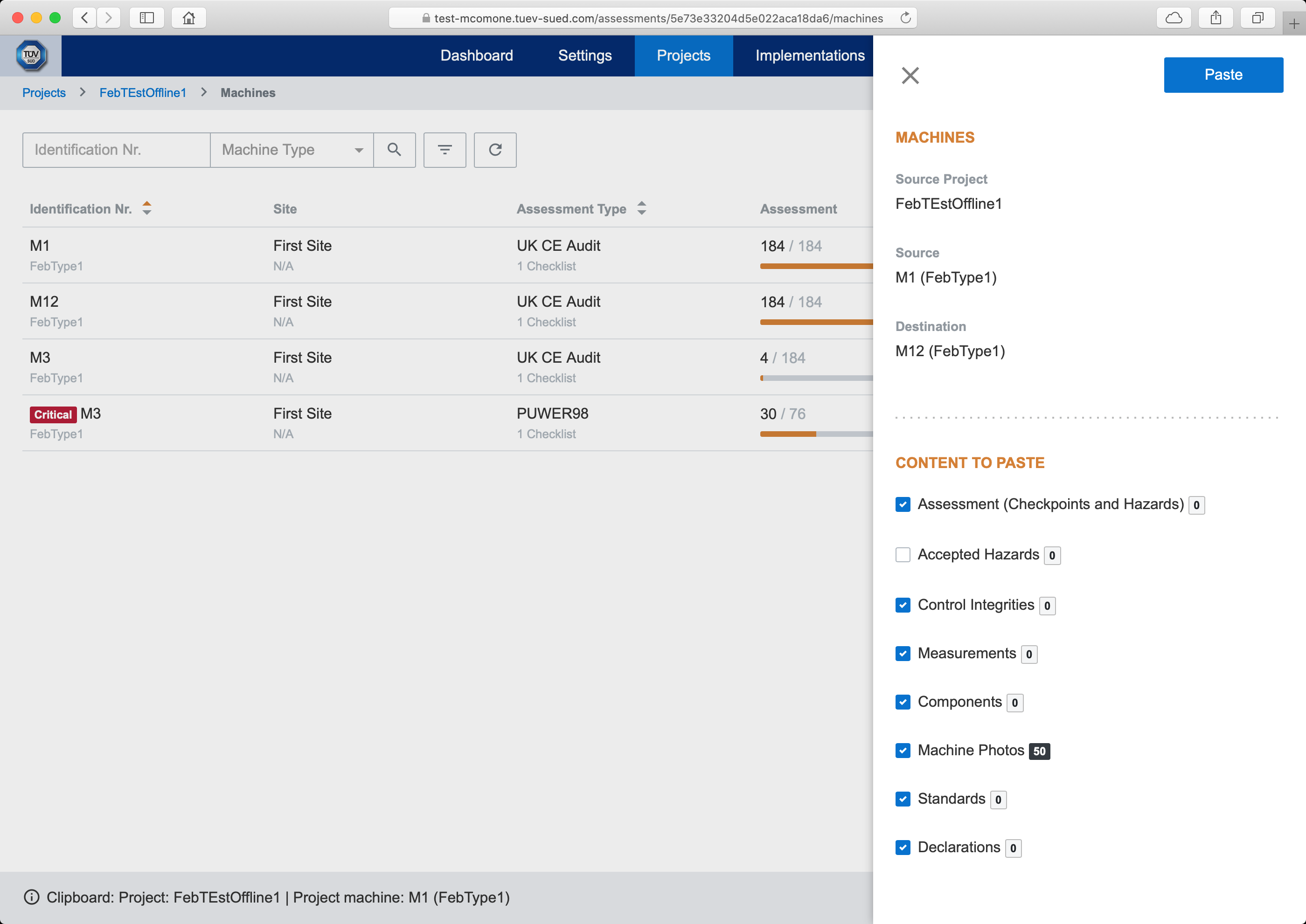This screenshot has width=1306, height=924.
Task: Refresh the machines list icon button
Action: click(x=495, y=150)
